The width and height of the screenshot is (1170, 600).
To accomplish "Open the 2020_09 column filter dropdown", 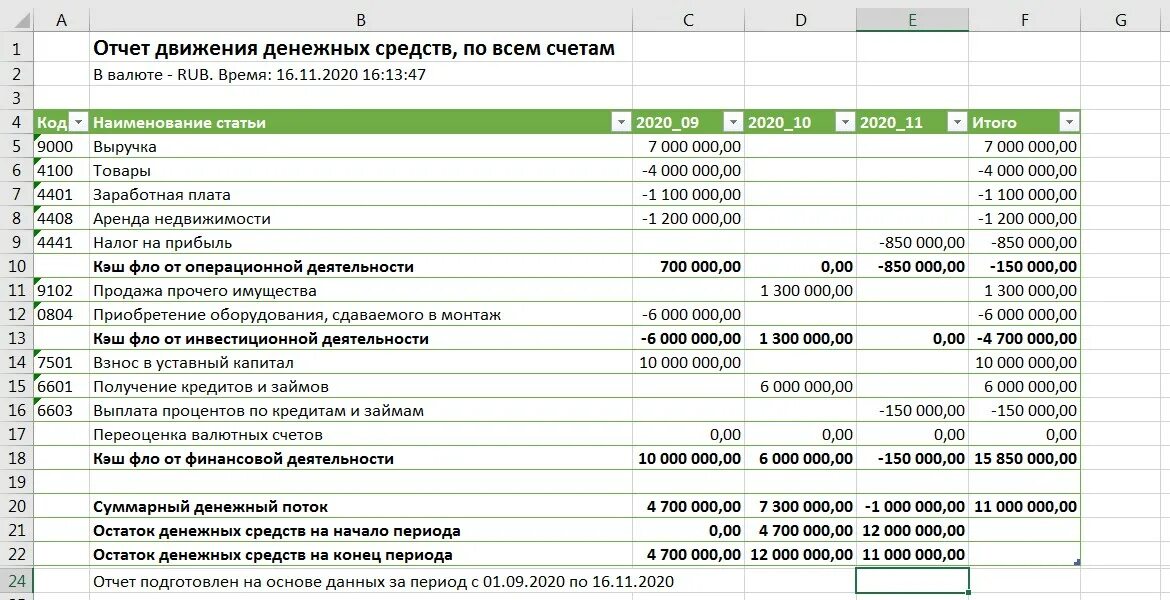I will pos(734,122).
